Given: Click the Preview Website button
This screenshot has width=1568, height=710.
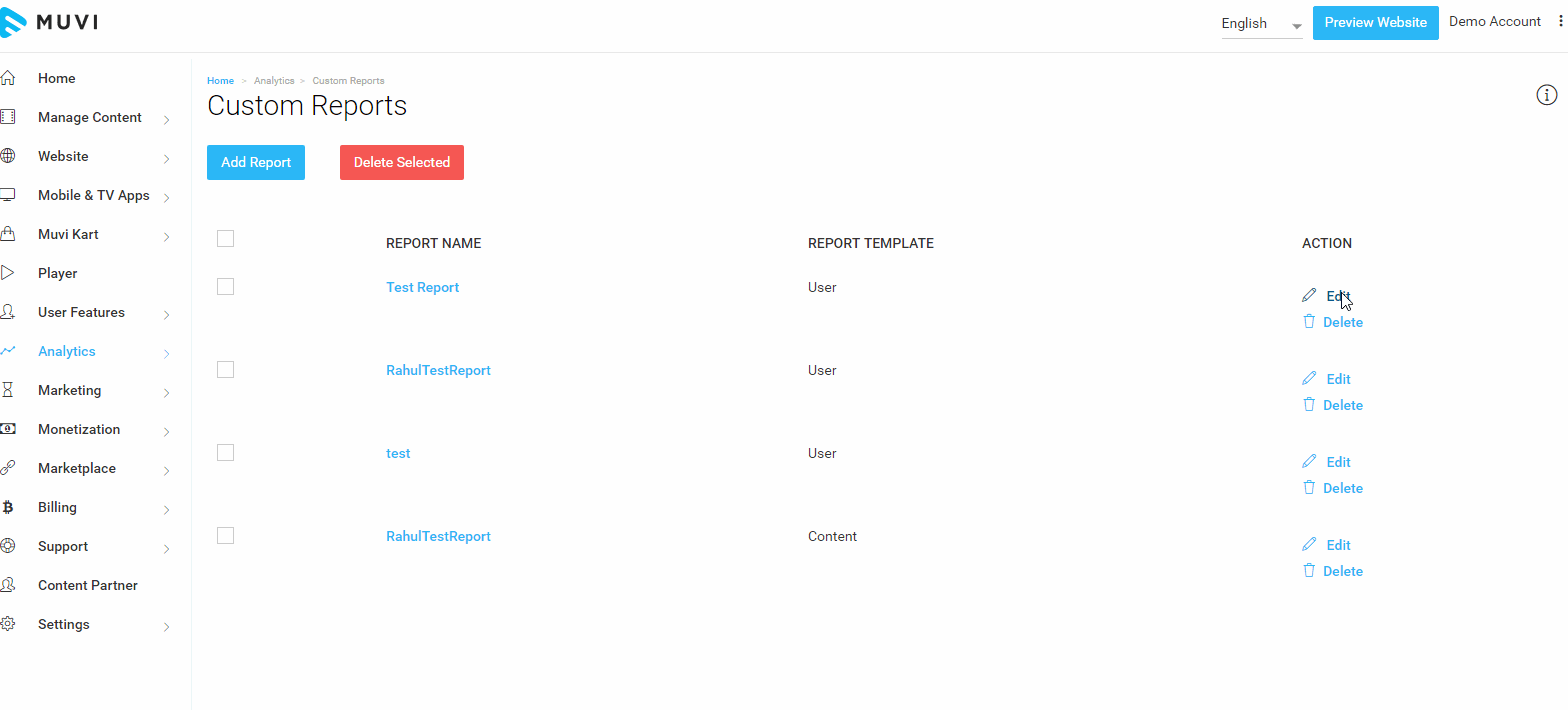Looking at the screenshot, I should pyautogui.click(x=1376, y=22).
